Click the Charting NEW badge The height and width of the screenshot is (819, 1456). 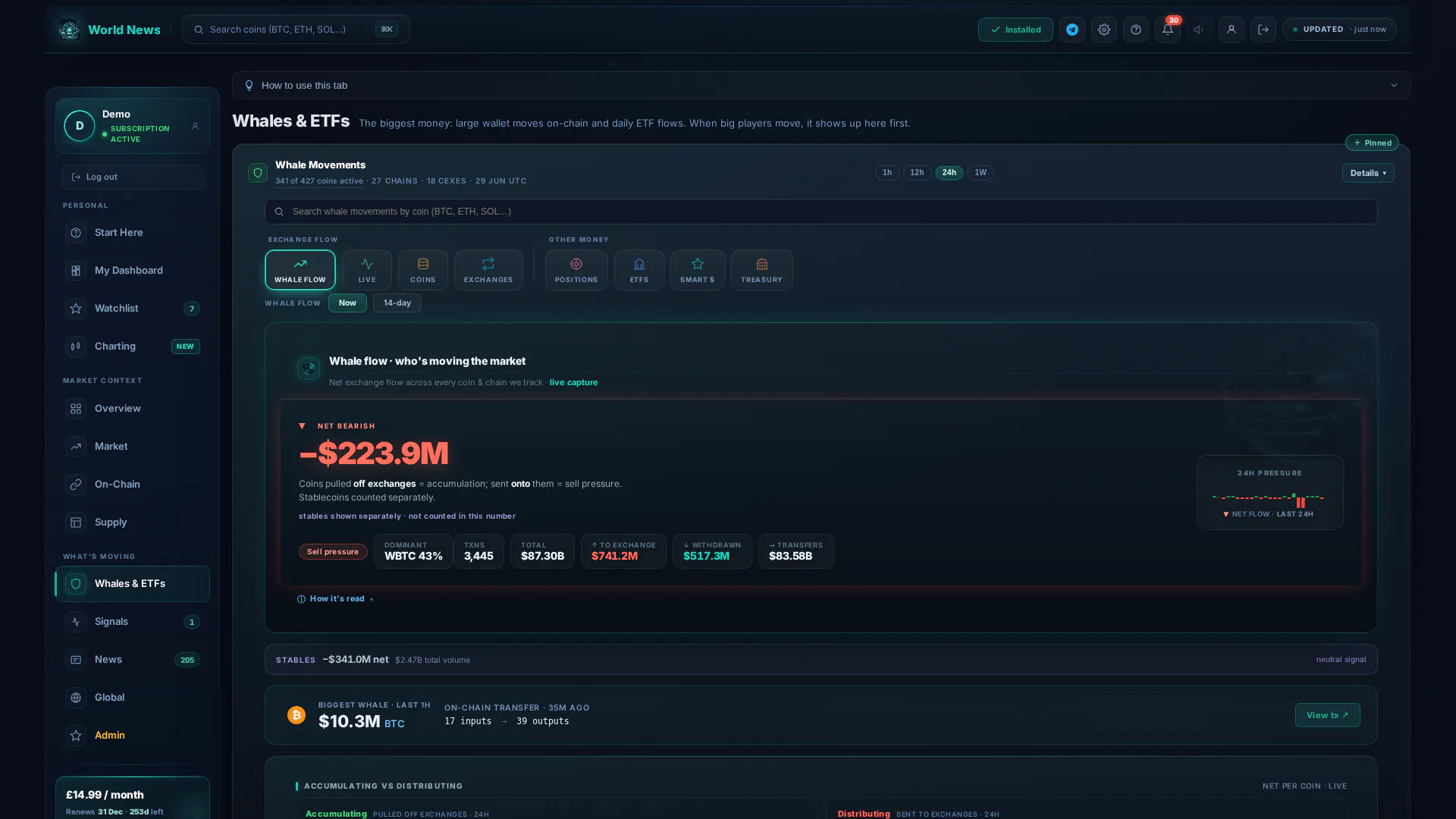click(x=186, y=347)
